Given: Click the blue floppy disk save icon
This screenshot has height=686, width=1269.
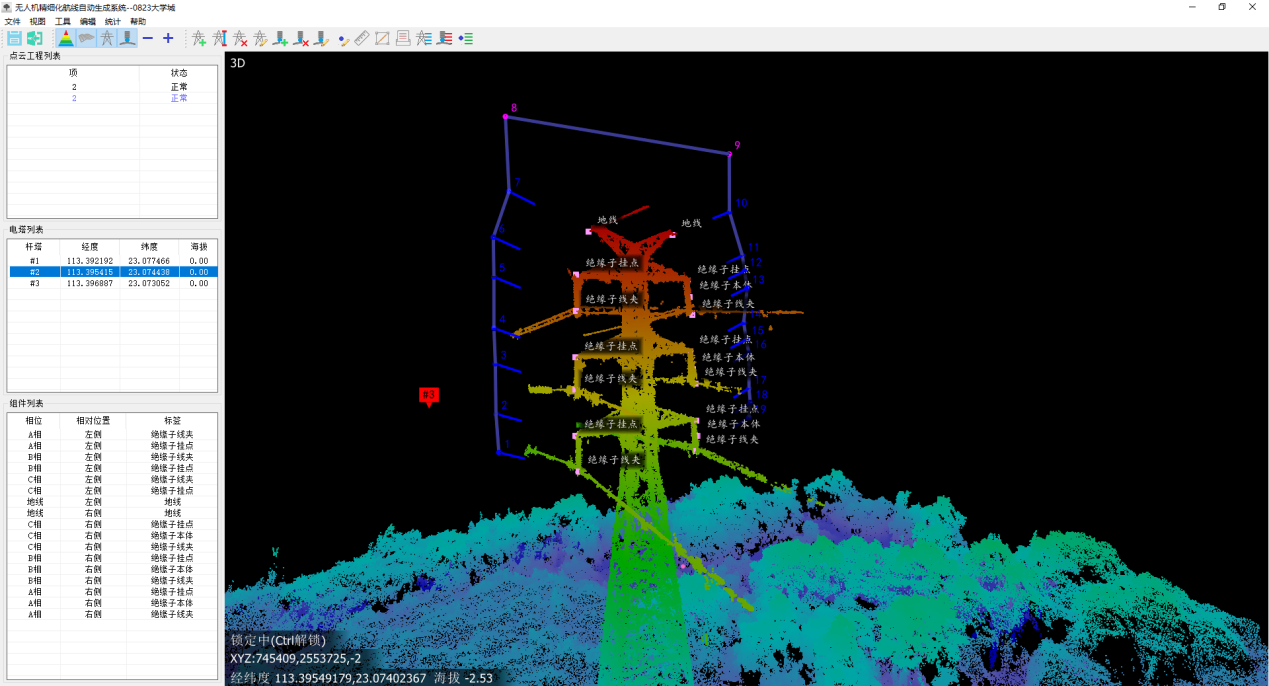Looking at the screenshot, I should tap(15, 38).
